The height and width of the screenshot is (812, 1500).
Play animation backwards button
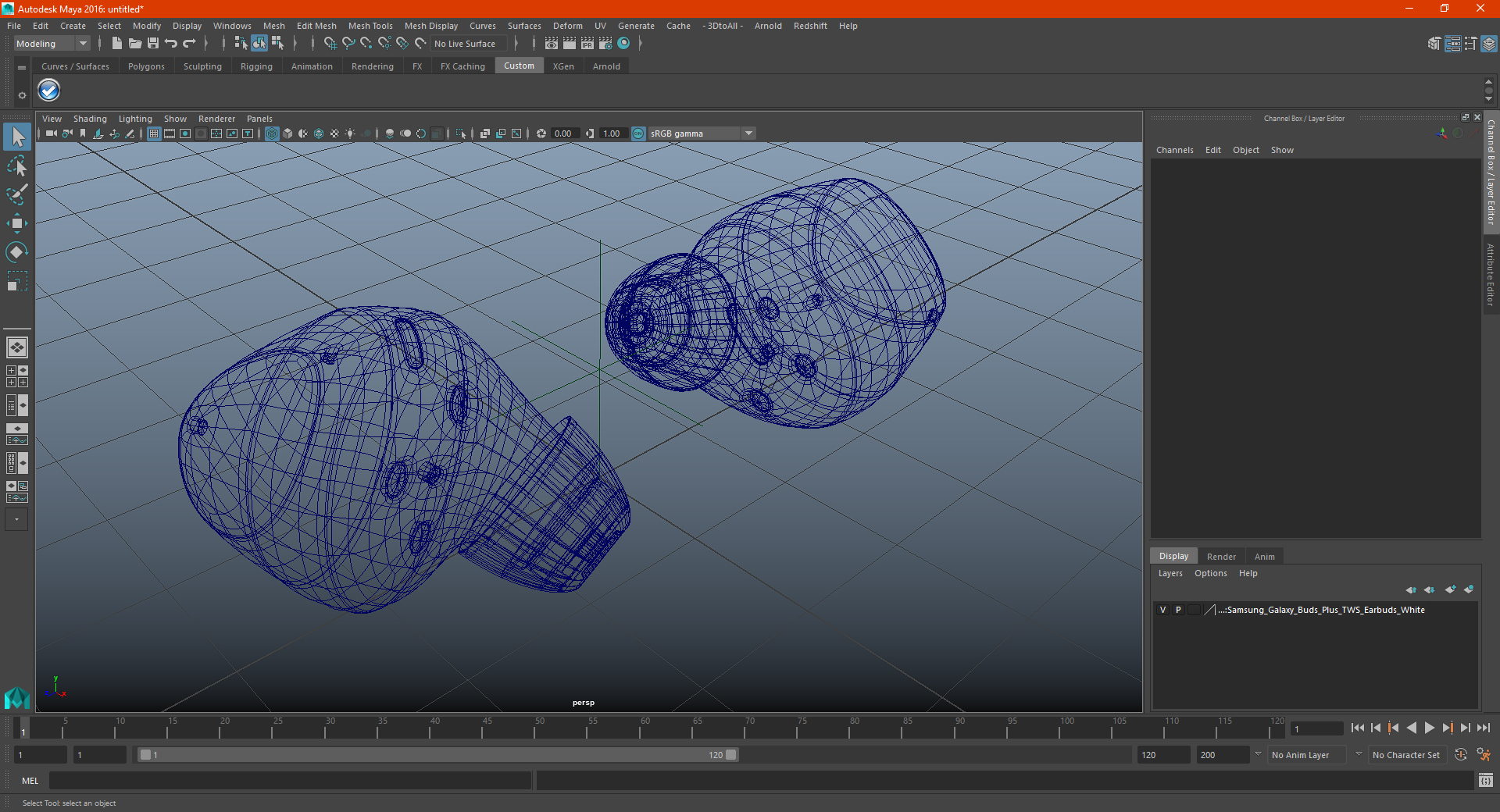[x=1411, y=728]
